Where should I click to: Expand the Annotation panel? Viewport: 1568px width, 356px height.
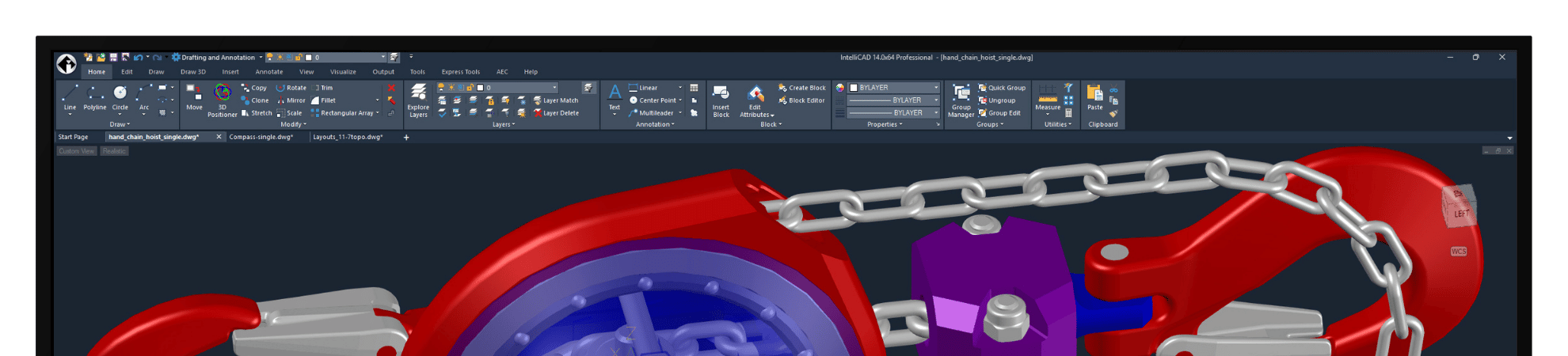tap(655, 124)
